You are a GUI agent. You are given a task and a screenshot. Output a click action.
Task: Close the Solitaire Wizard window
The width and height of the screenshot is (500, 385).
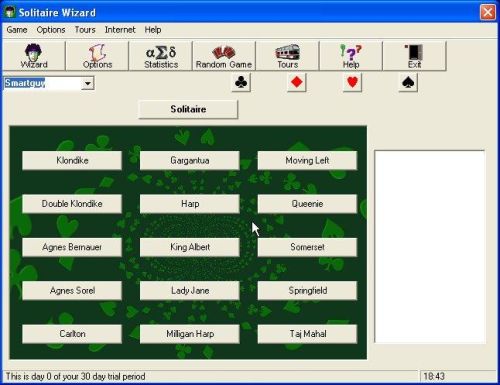click(488, 12)
